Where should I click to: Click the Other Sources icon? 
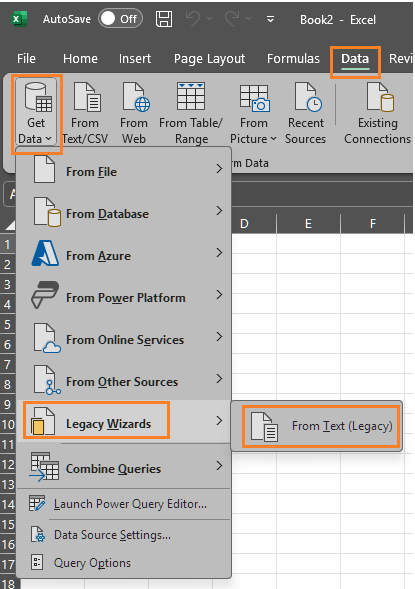coord(47,380)
